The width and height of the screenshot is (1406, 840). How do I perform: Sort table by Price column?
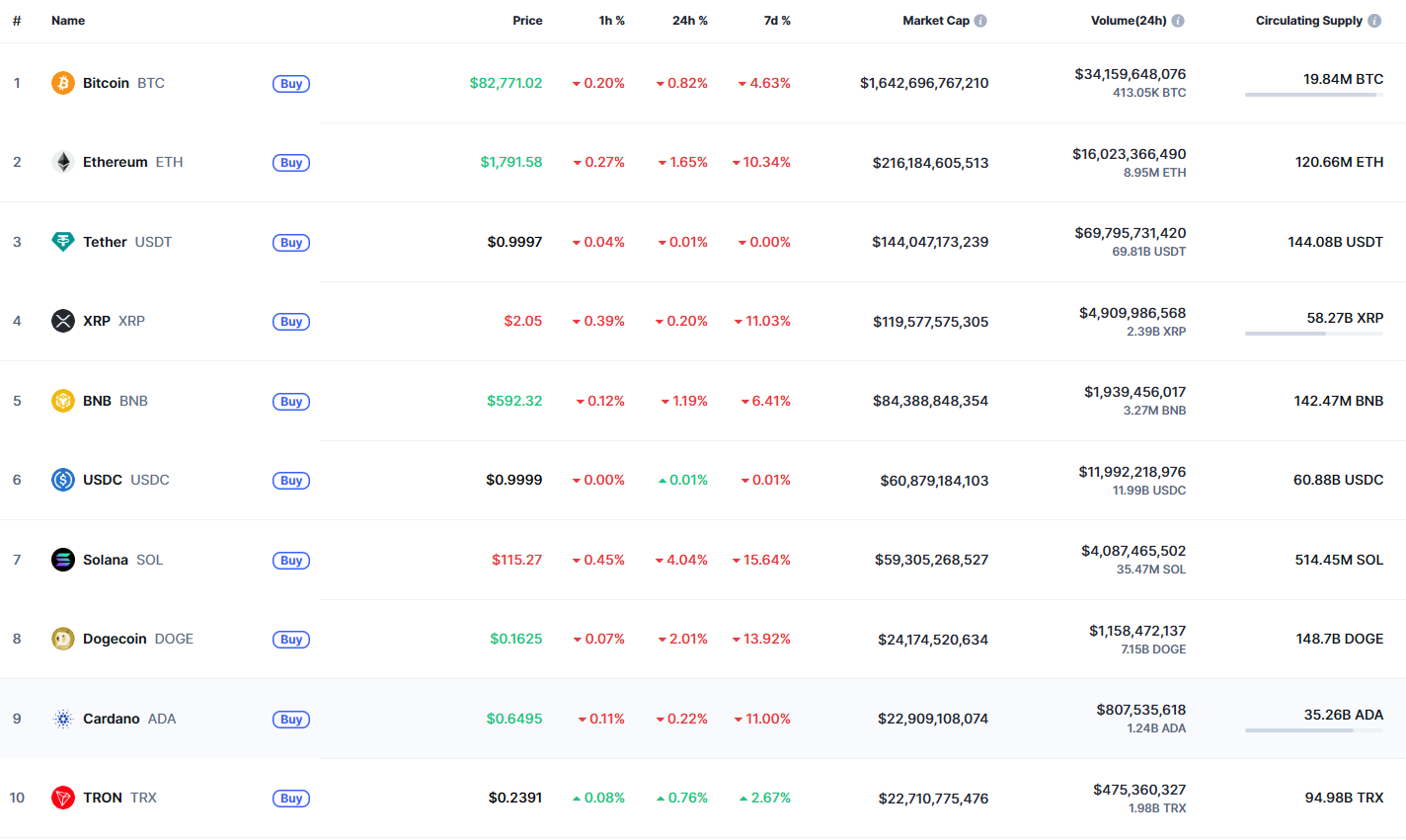(x=527, y=21)
